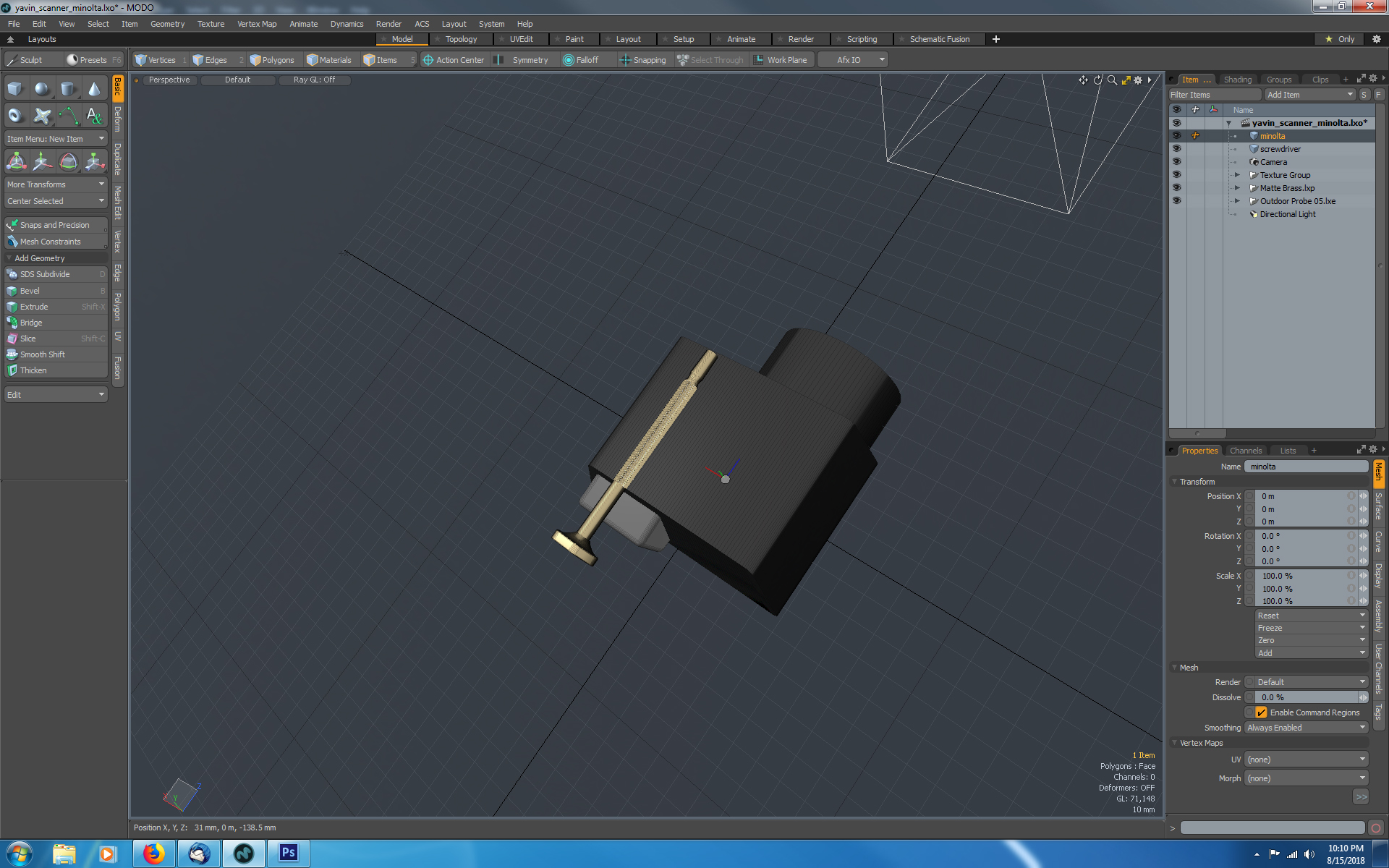Click Snaps and Precision button

[x=56, y=225]
